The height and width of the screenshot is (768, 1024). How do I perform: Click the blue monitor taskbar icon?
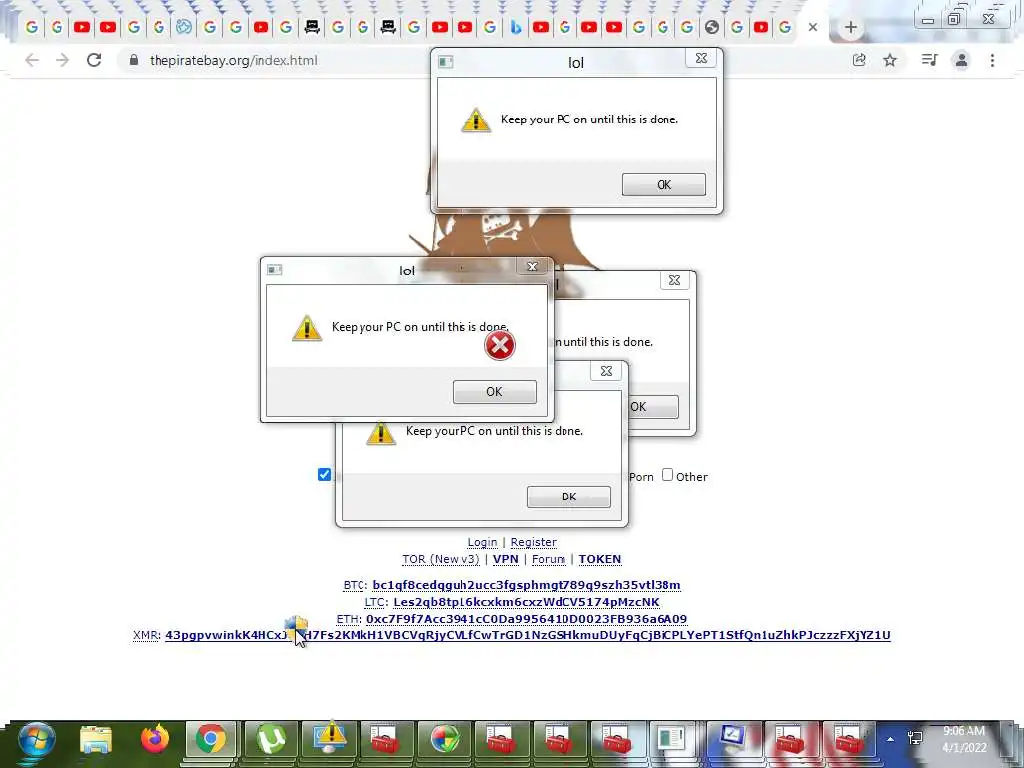(x=732, y=740)
